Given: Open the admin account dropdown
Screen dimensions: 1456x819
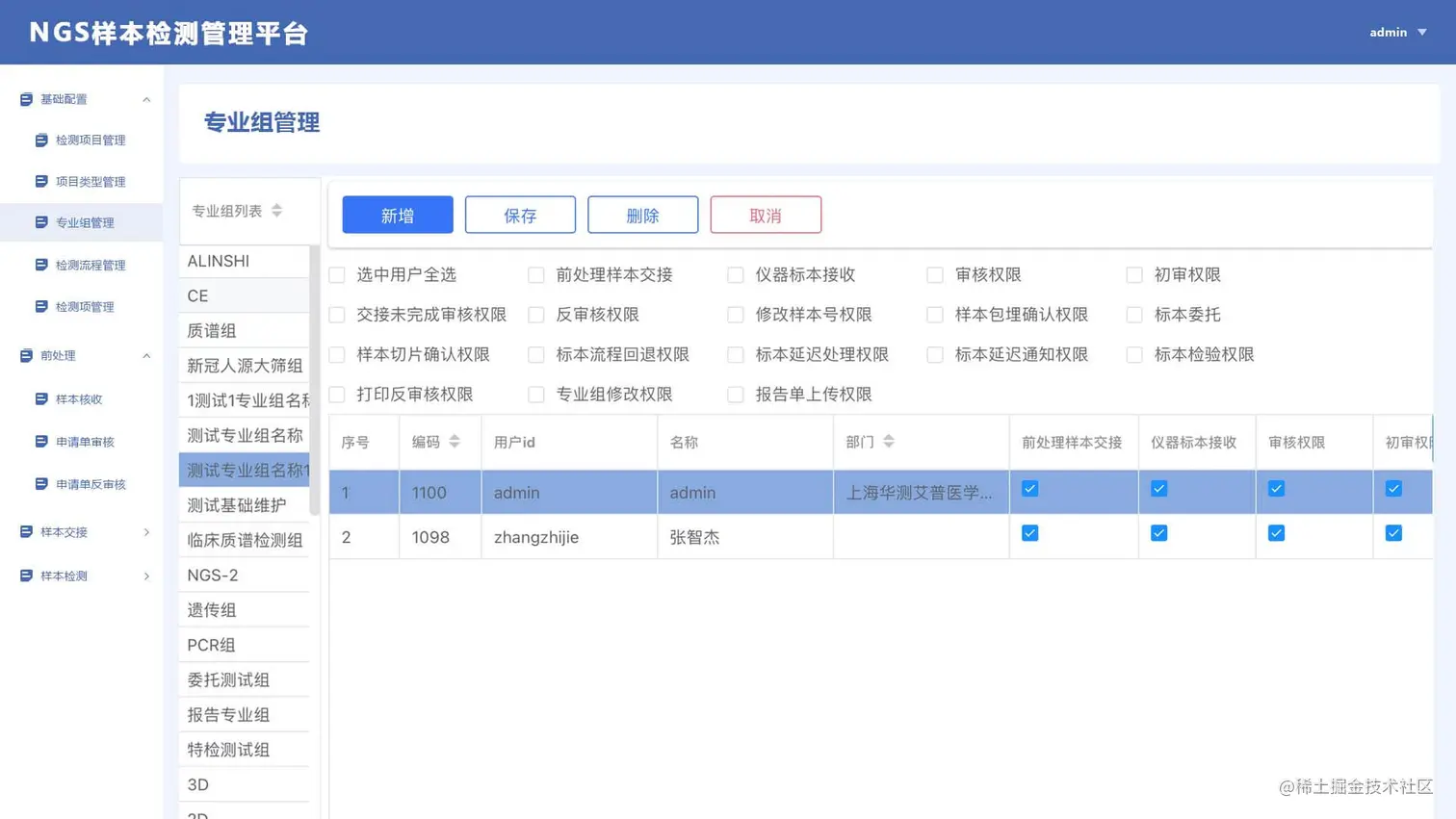Looking at the screenshot, I should (x=1396, y=32).
